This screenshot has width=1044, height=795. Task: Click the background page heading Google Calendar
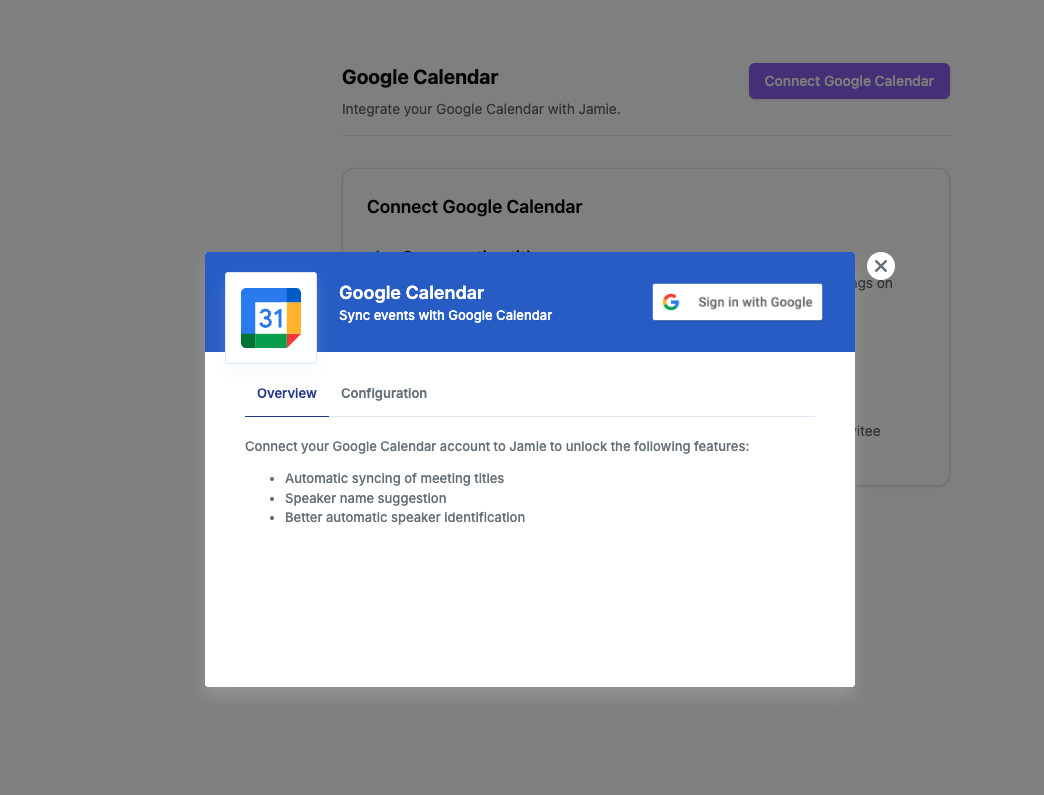419,77
